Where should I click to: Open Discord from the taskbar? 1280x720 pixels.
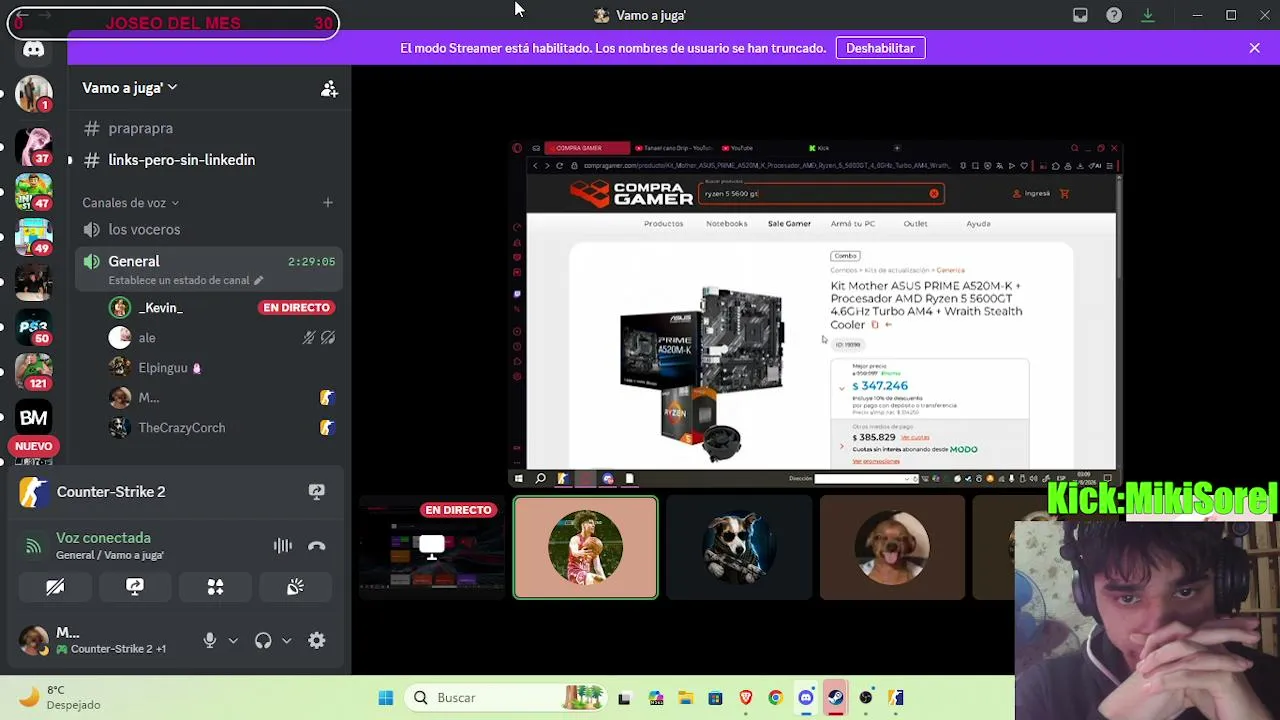point(806,698)
